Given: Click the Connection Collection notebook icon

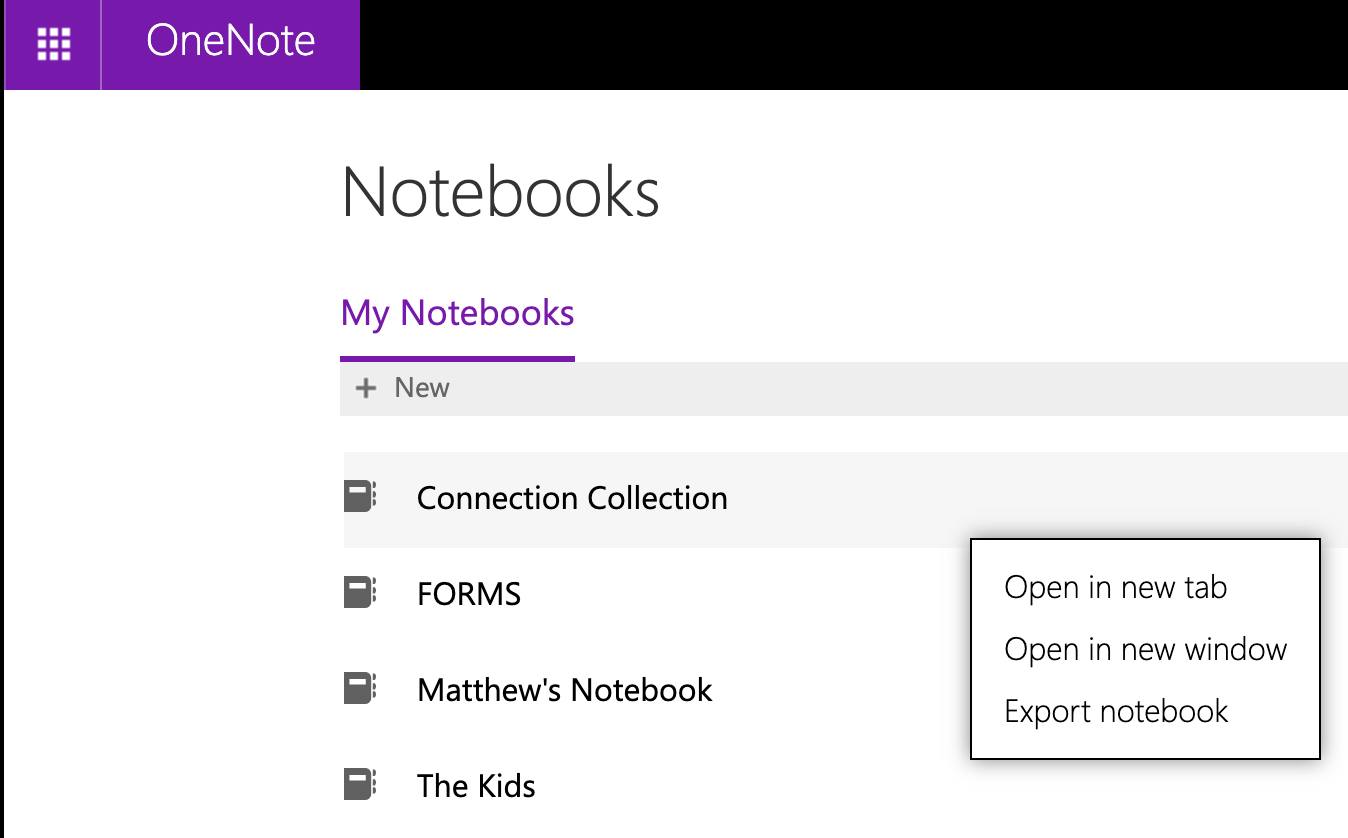Looking at the screenshot, I should pyautogui.click(x=359, y=497).
